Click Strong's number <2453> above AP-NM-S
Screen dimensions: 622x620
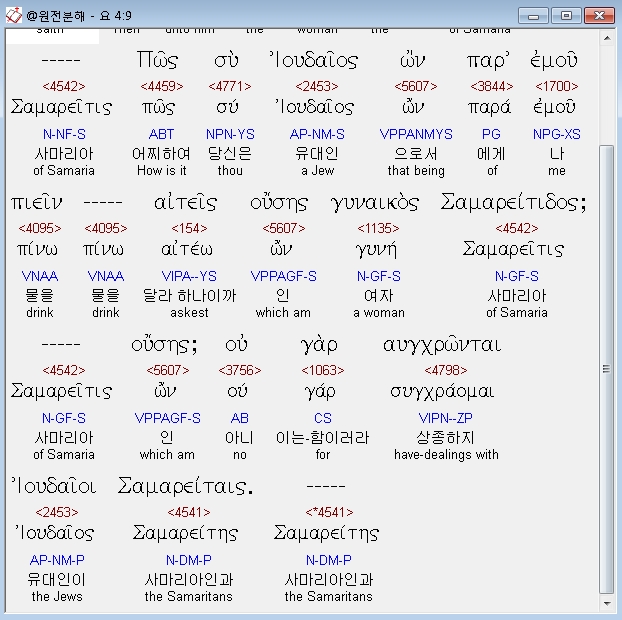pos(317,86)
